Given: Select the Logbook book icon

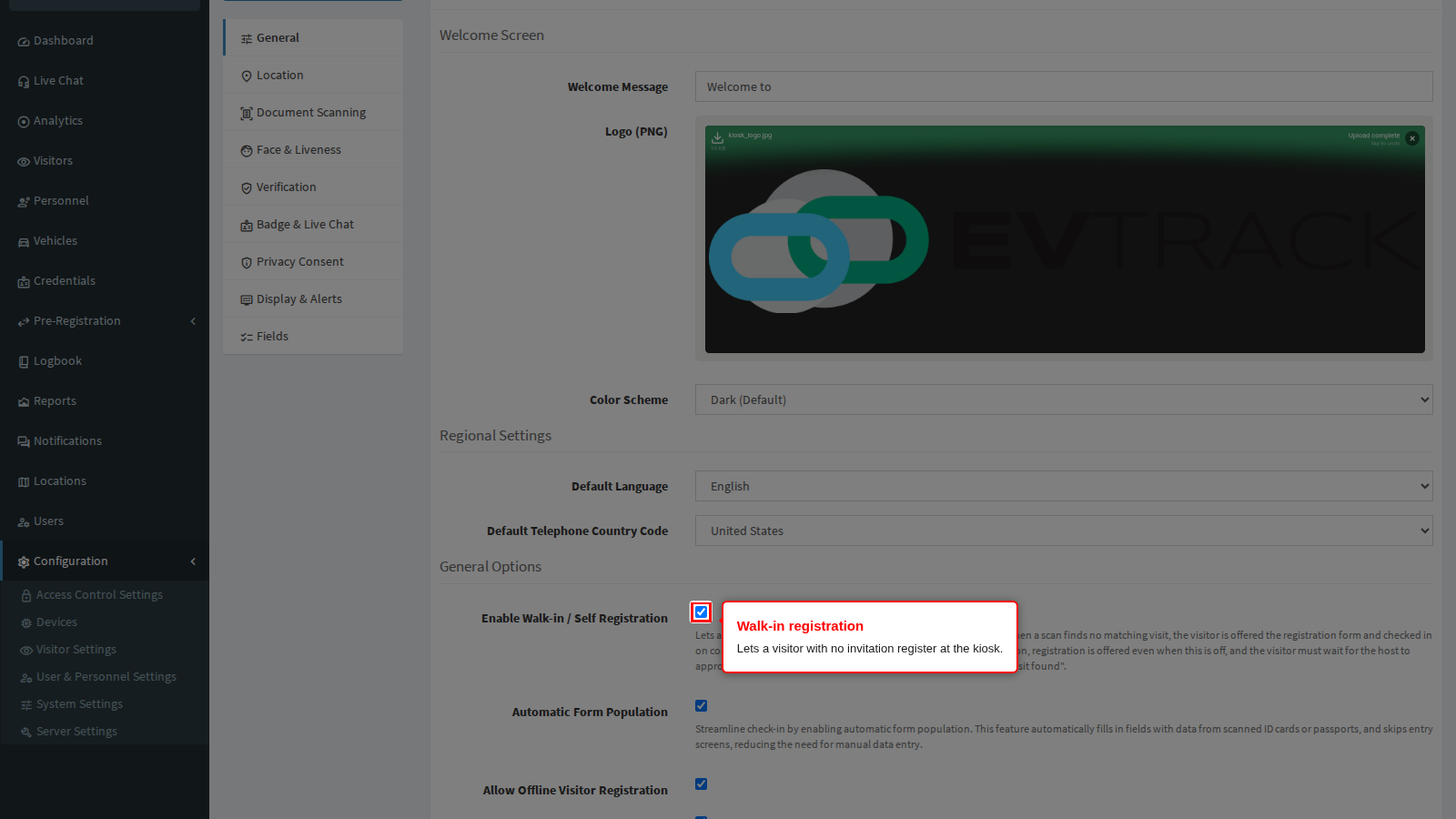Looking at the screenshot, I should pyautogui.click(x=24, y=362).
